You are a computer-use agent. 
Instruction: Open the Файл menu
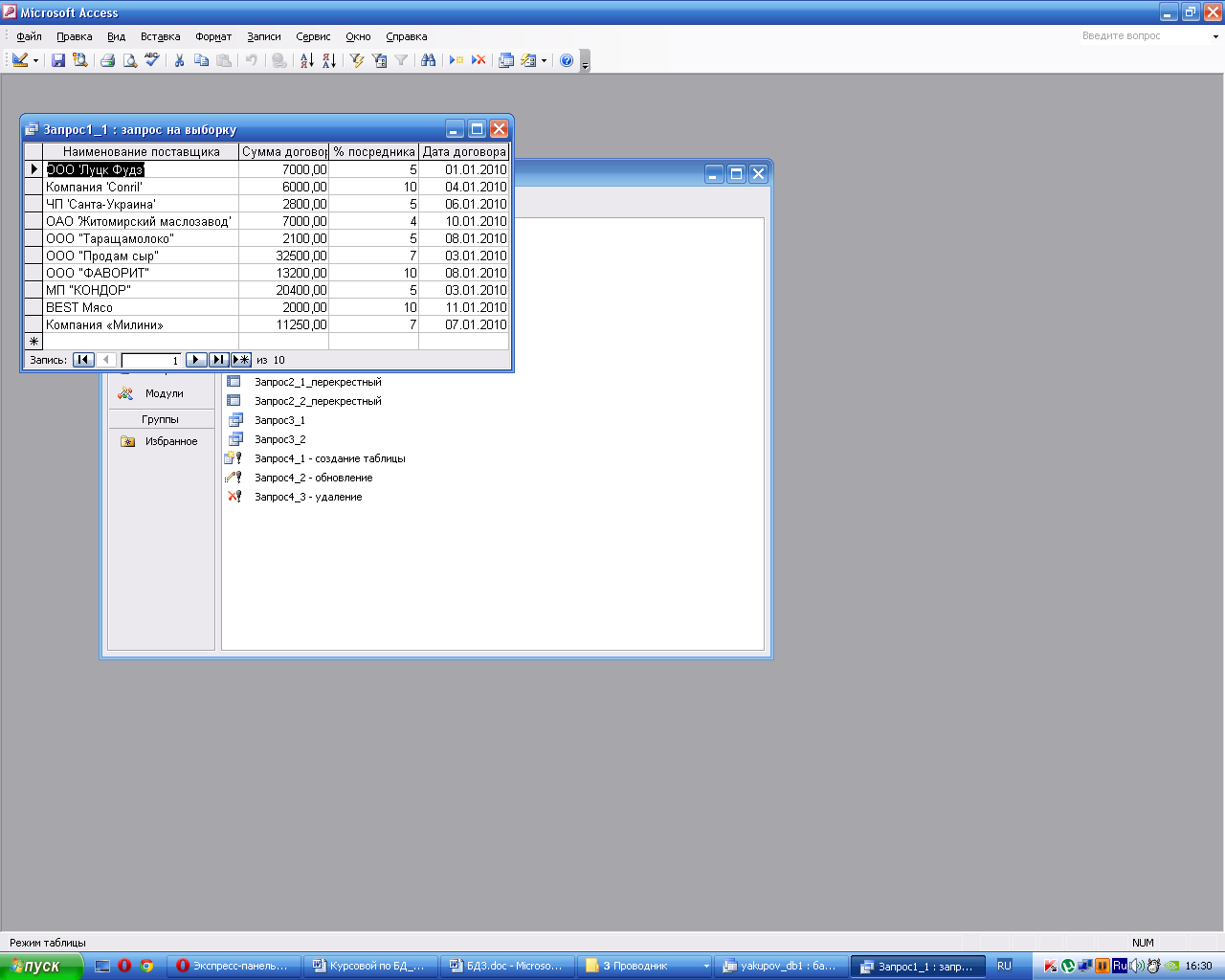[29, 36]
